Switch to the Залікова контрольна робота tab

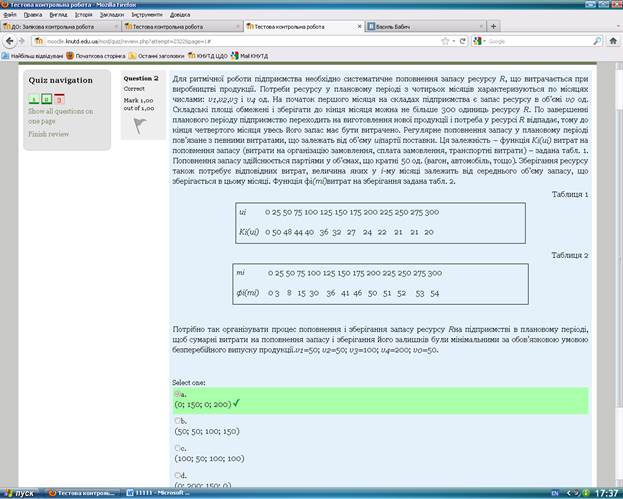pyautogui.click(x=60, y=27)
